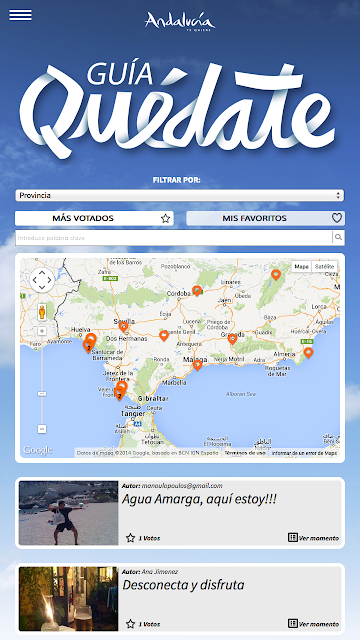Click the Más Votados button
This screenshot has width=360, height=640.
click(94, 218)
